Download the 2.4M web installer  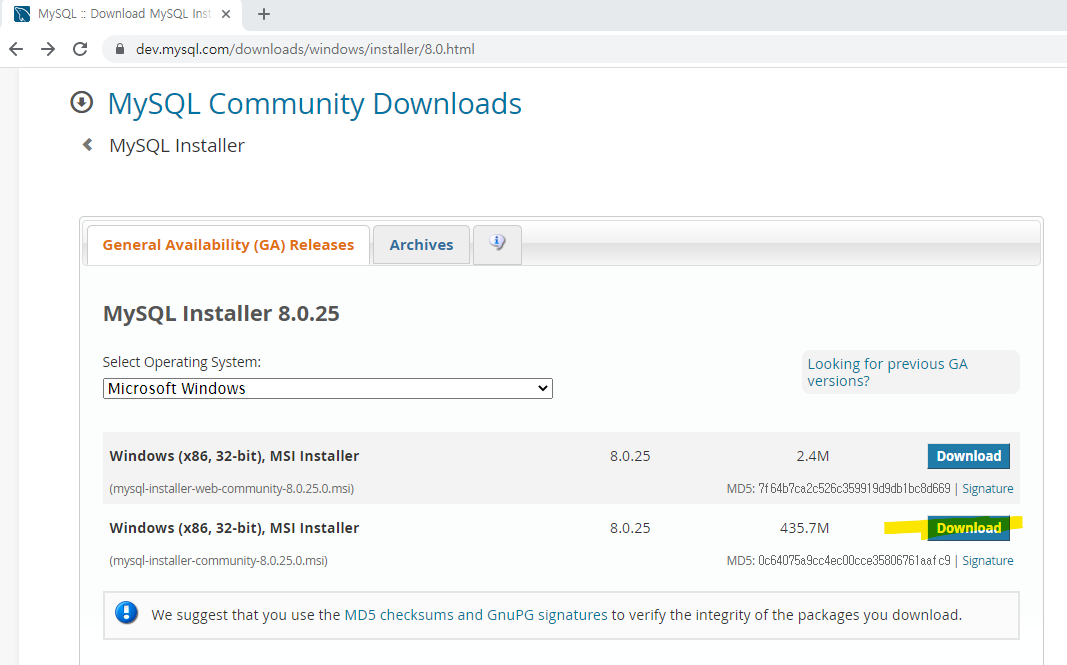[x=968, y=456]
